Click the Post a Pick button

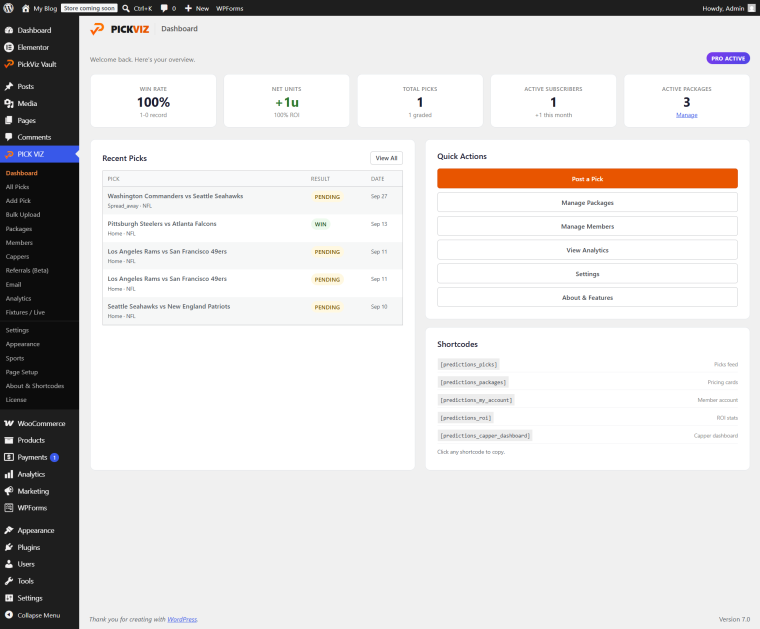(587, 179)
